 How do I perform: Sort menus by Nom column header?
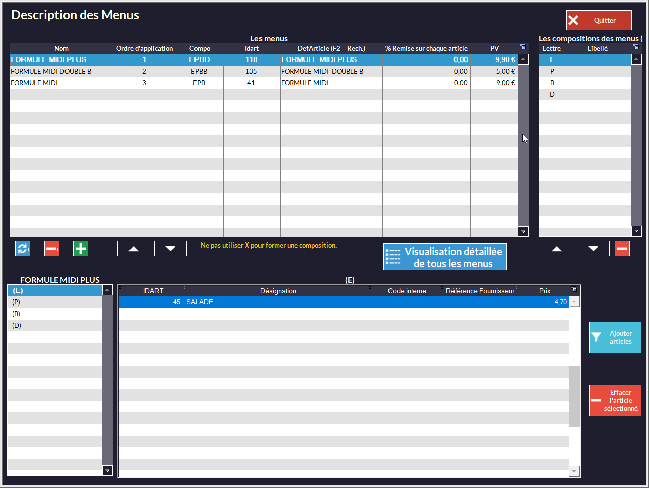point(61,48)
